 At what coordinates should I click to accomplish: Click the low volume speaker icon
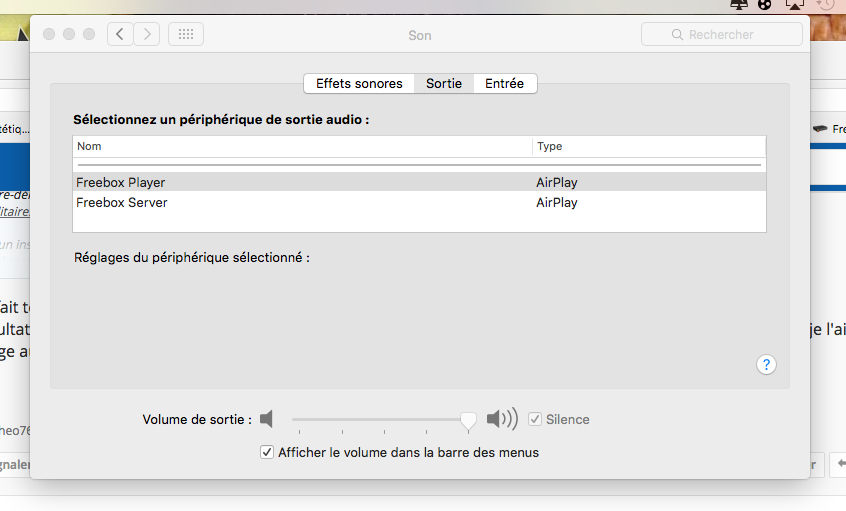tap(267, 419)
